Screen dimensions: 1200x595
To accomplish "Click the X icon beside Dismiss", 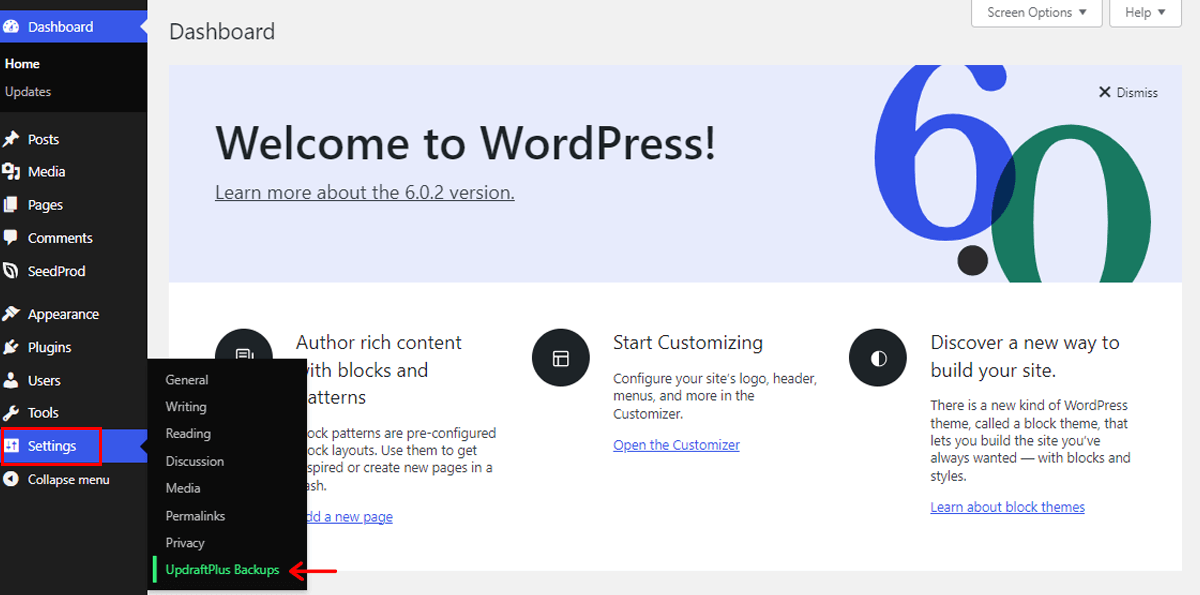I will pyautogui.click(x=1105, y=92).
